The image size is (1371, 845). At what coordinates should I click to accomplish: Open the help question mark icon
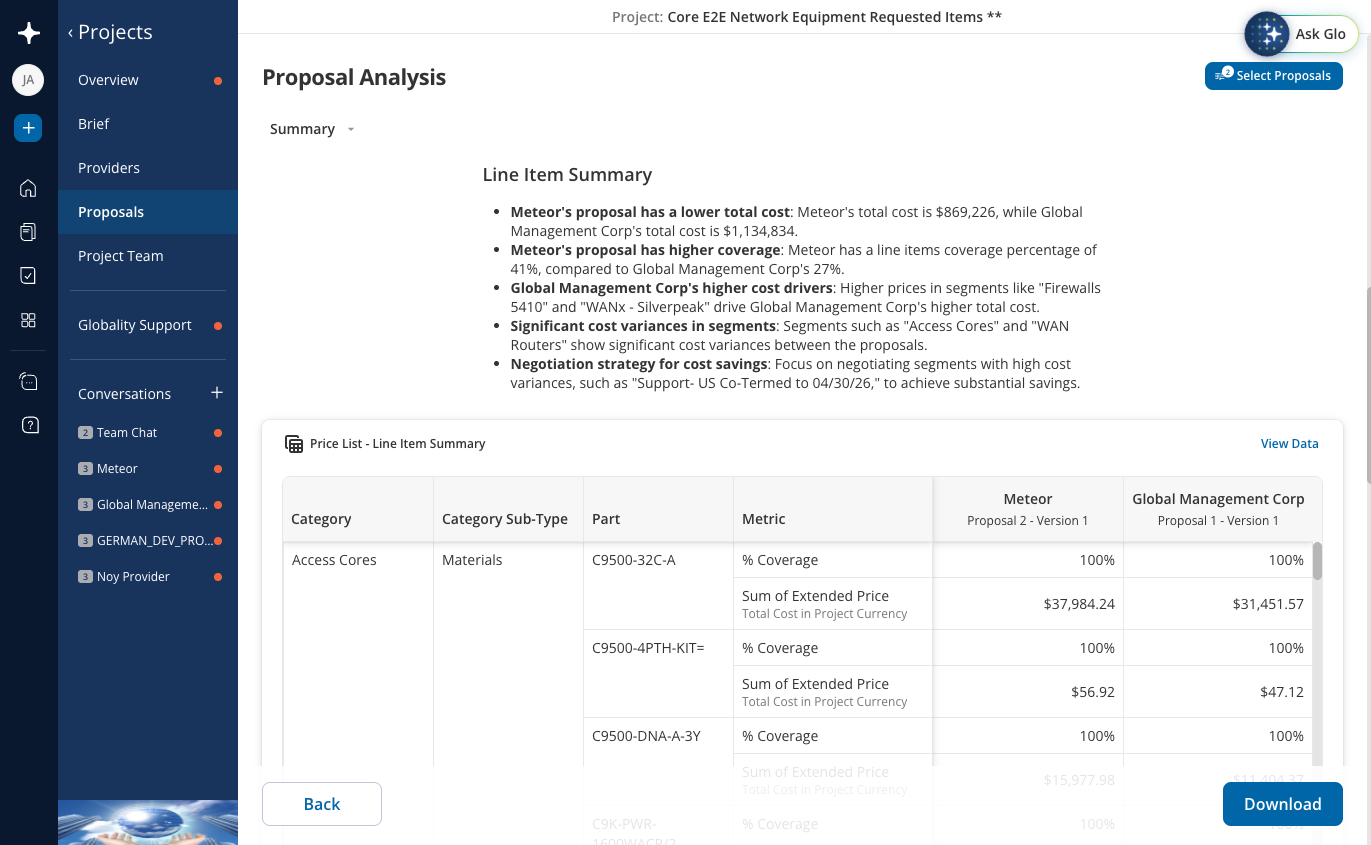[29, 425]
